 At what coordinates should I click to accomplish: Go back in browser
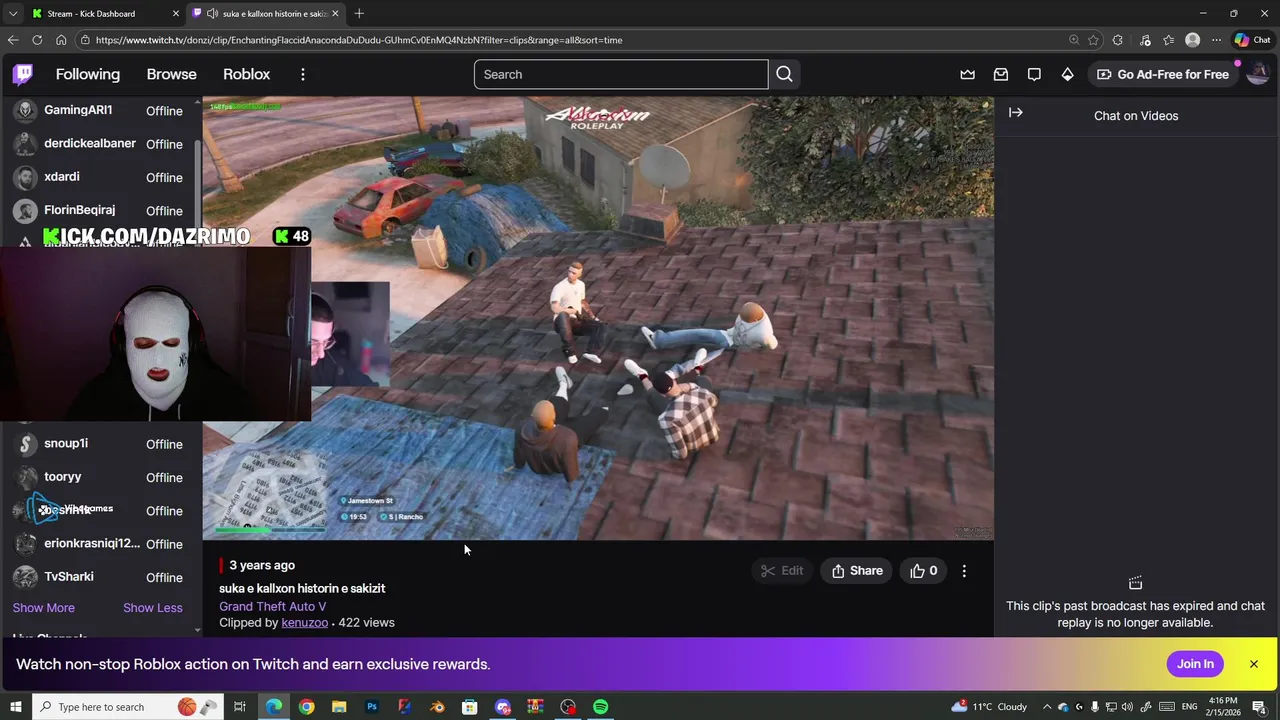coord(13,40)
